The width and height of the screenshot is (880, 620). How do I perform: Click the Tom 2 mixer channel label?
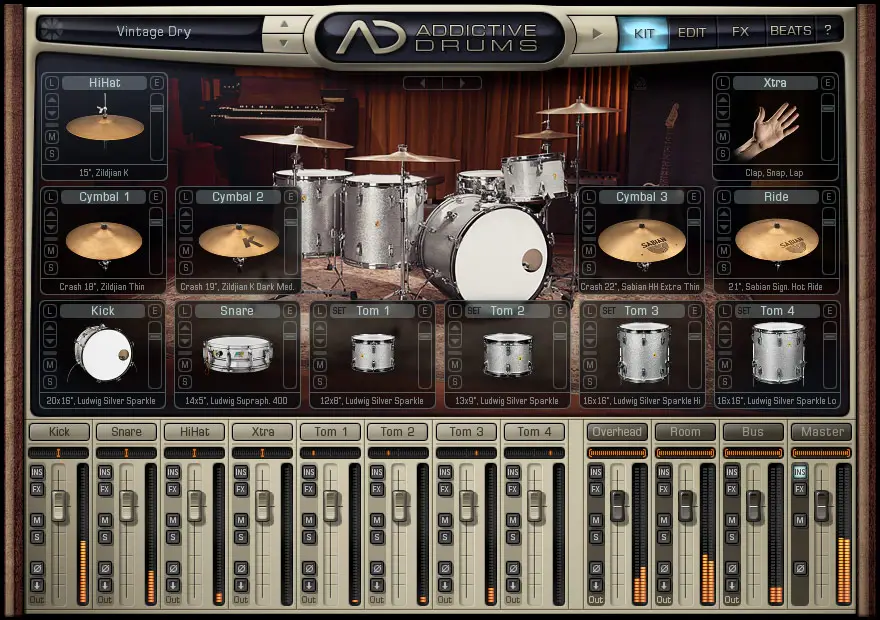[397, 431]
